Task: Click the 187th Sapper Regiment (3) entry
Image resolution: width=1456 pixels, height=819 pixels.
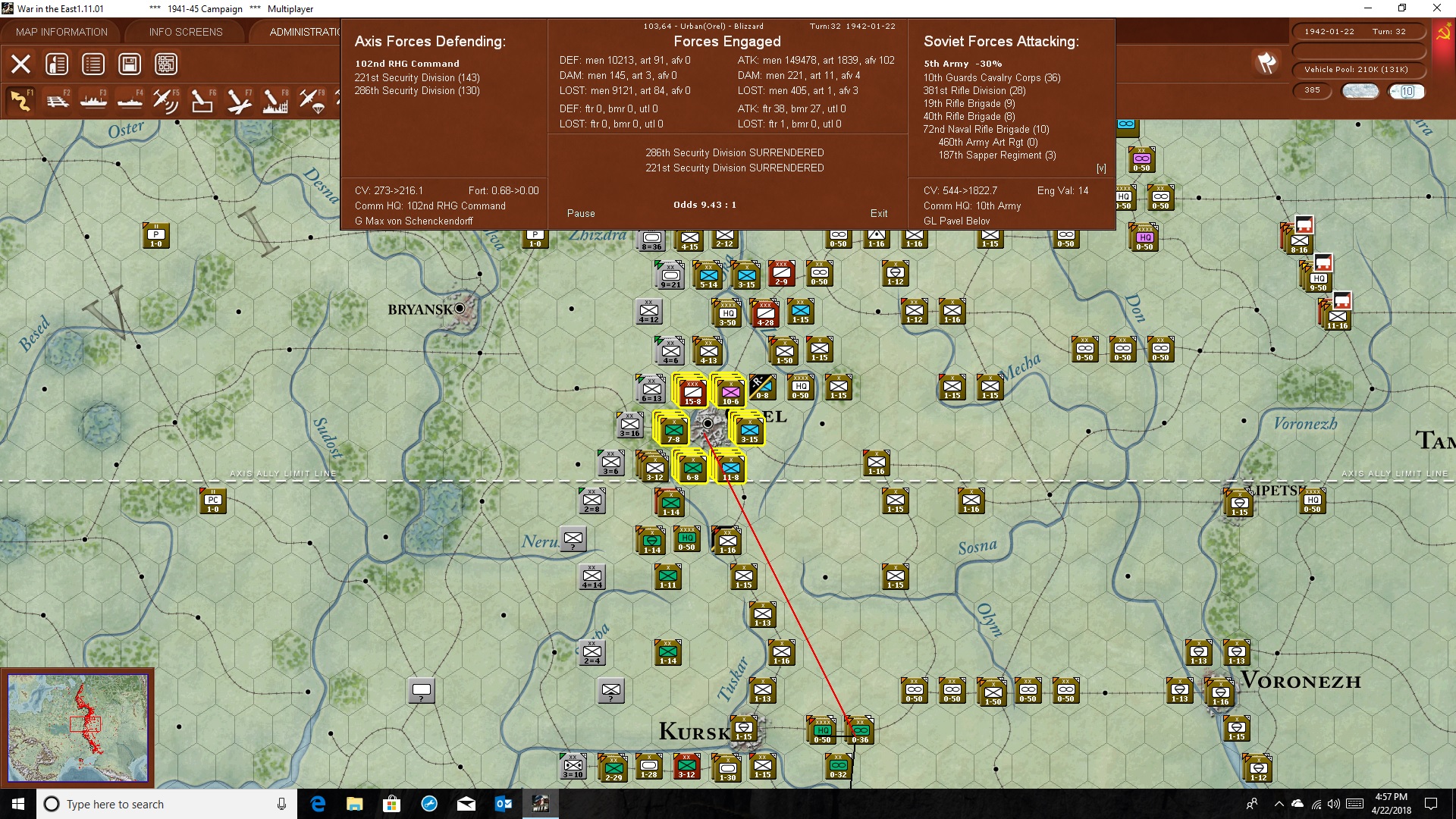Action: click(x=997, y=155)
